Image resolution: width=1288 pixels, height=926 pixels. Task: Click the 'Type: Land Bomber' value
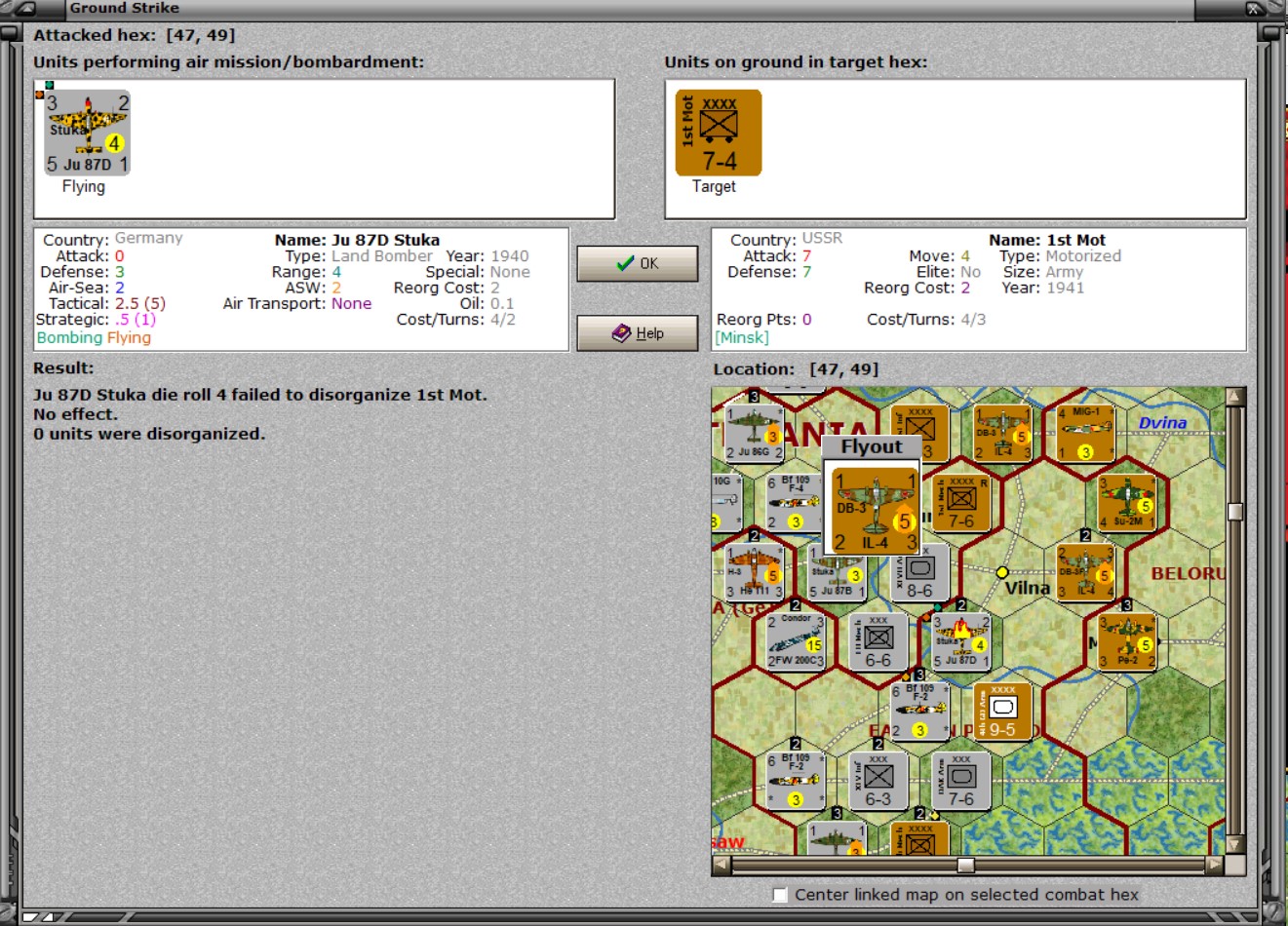[x=381, y=255]
